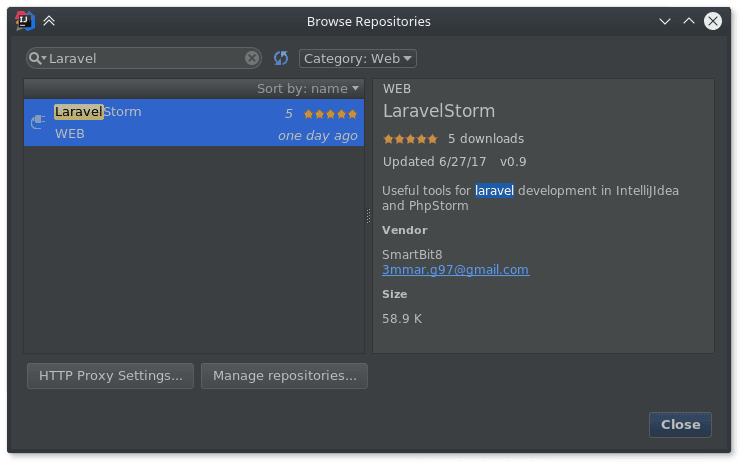The width and height of the screenshot is (744, 466).
Task: Click the star rating in plugin details
Action: 410,139
